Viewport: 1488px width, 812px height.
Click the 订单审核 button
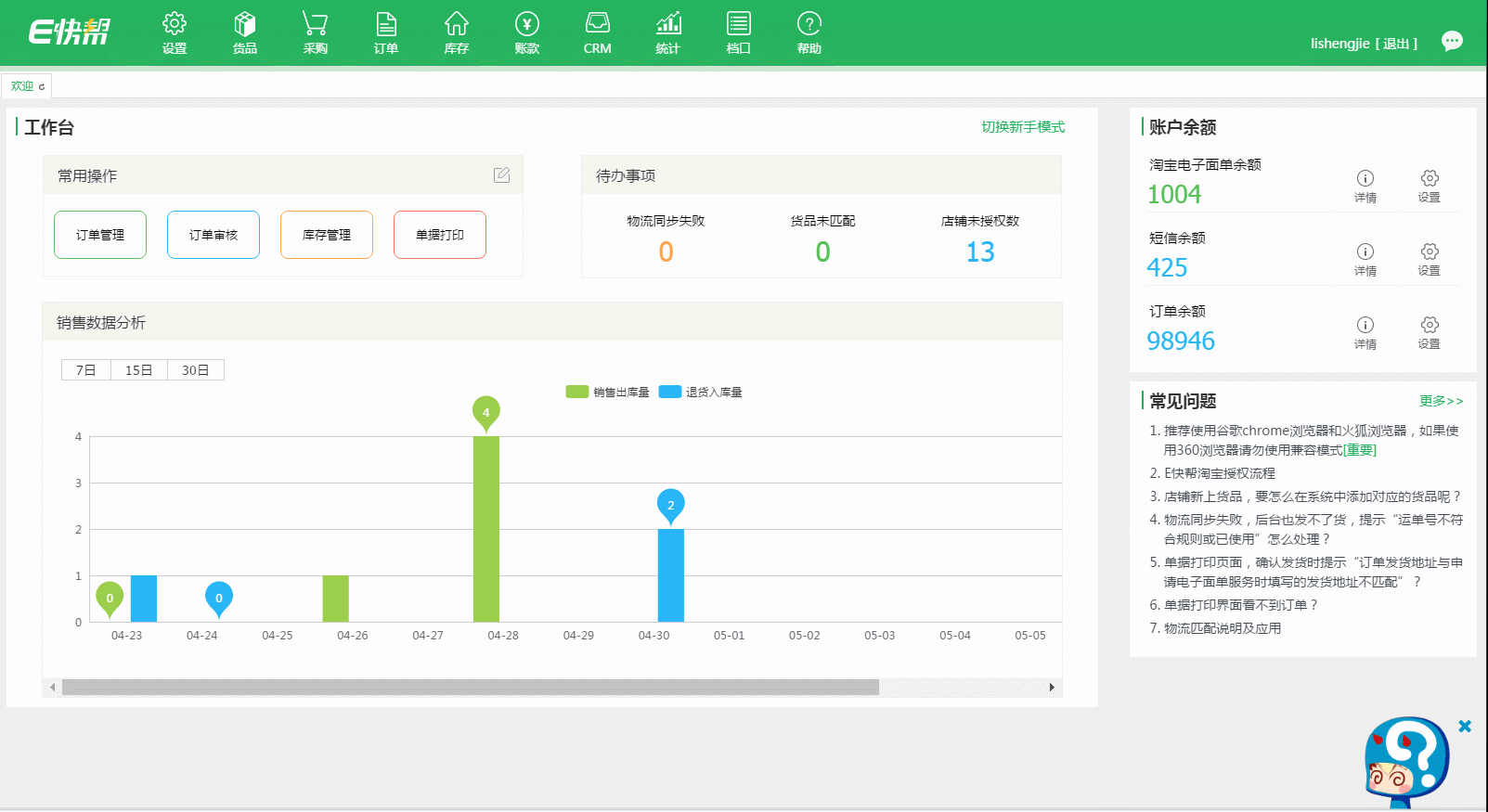click(x=213, y=235)
